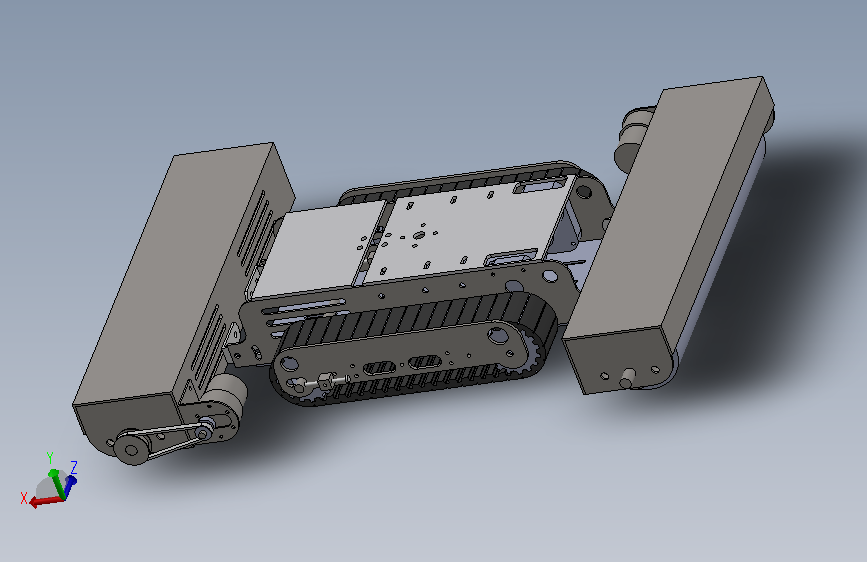Select the central top mounting plate
Screen dimensions: 867x562
pos(470,227)
